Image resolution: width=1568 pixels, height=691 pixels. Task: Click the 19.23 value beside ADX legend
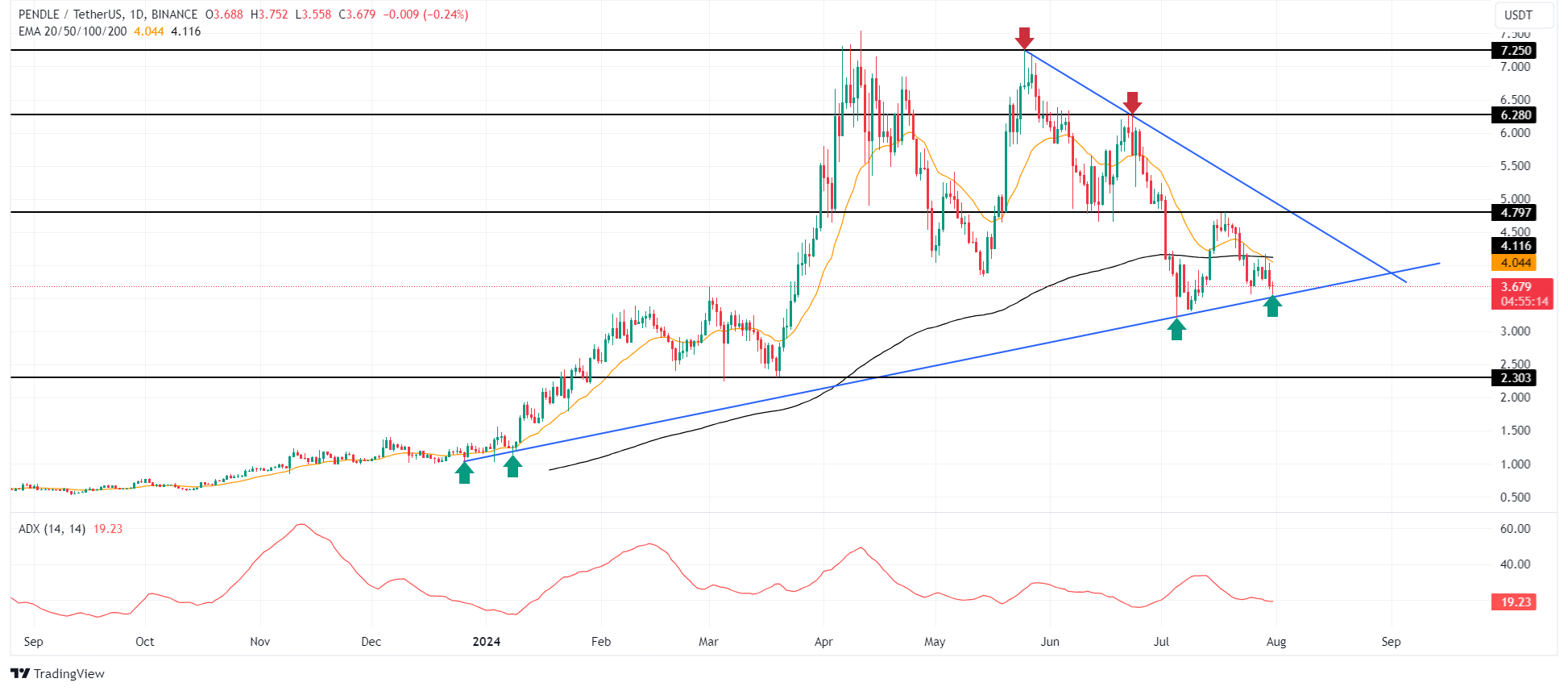108,529
